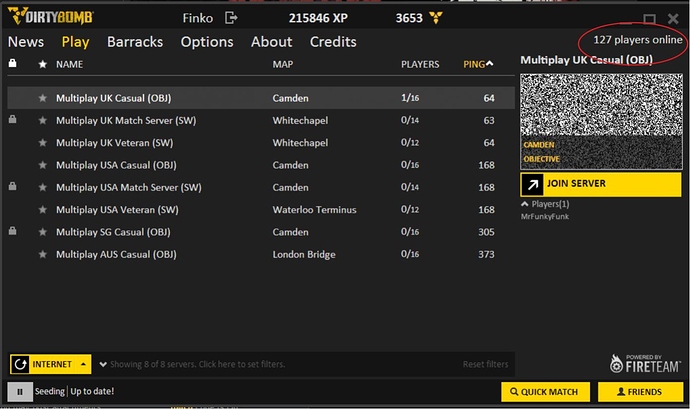Viewport: 690px width, 409px height.
Task: Click the gold credits currency icon
Action: click(435, 17)
